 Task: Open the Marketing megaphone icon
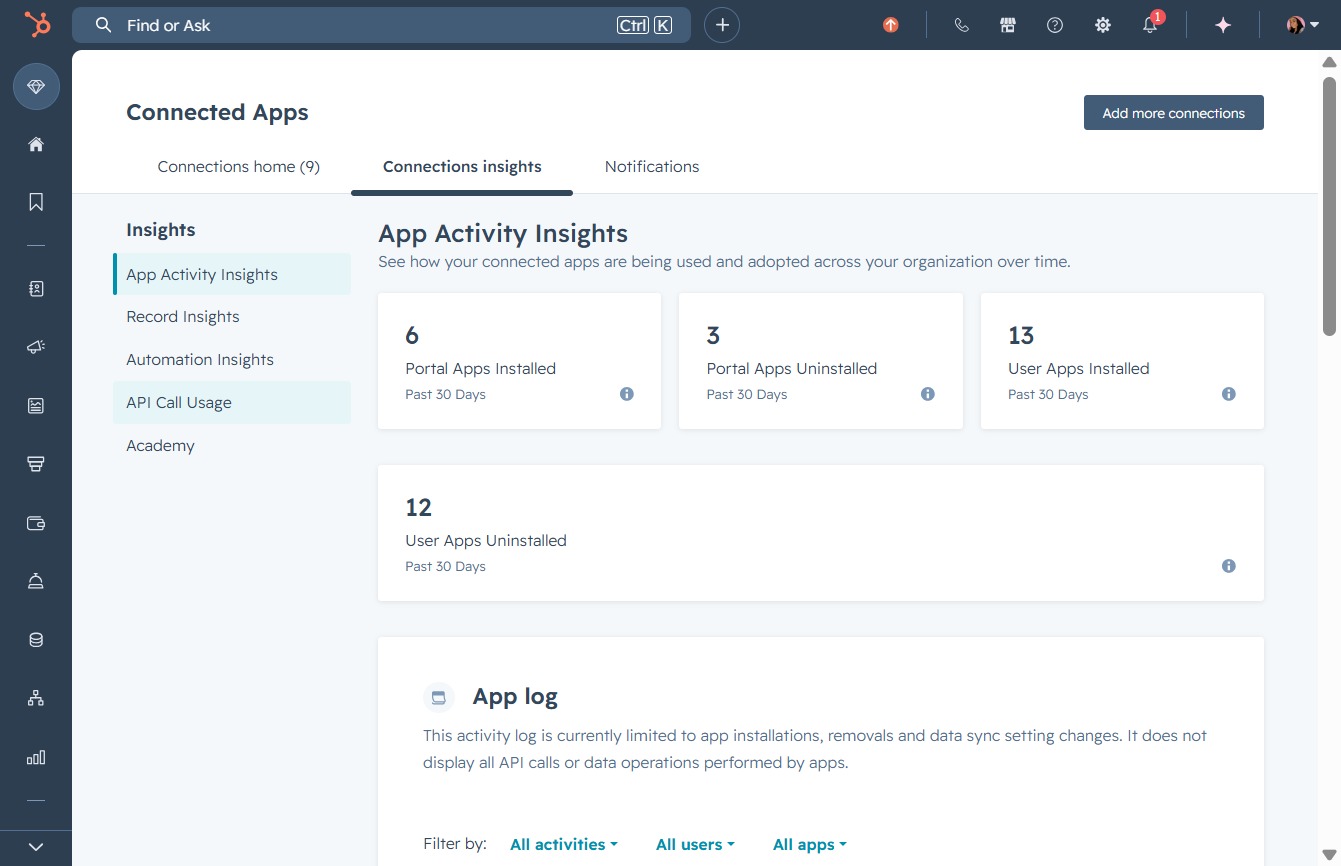click(36, 347)
